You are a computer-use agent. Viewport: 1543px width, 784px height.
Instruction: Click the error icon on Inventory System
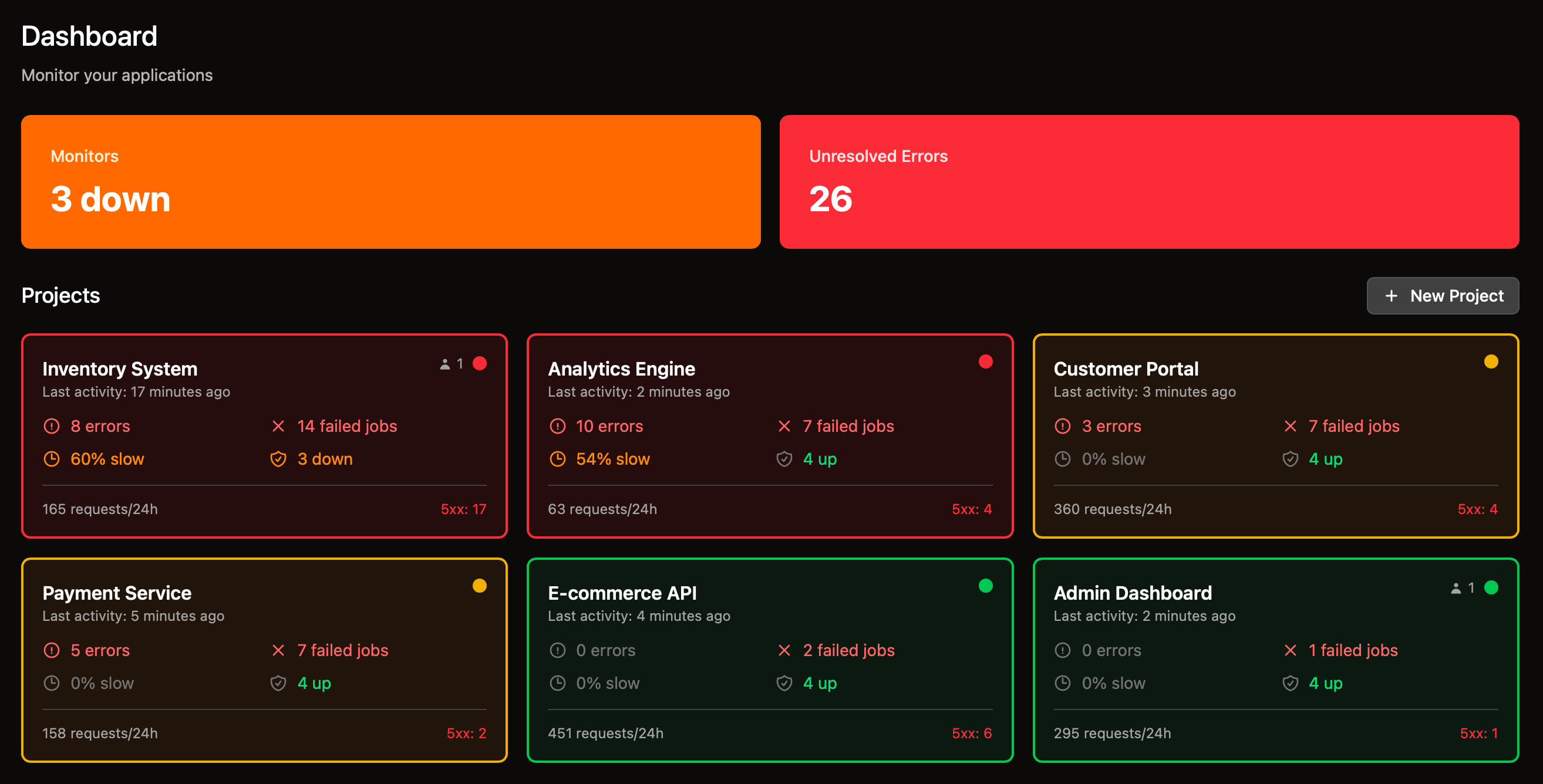[x=52, y=426]
